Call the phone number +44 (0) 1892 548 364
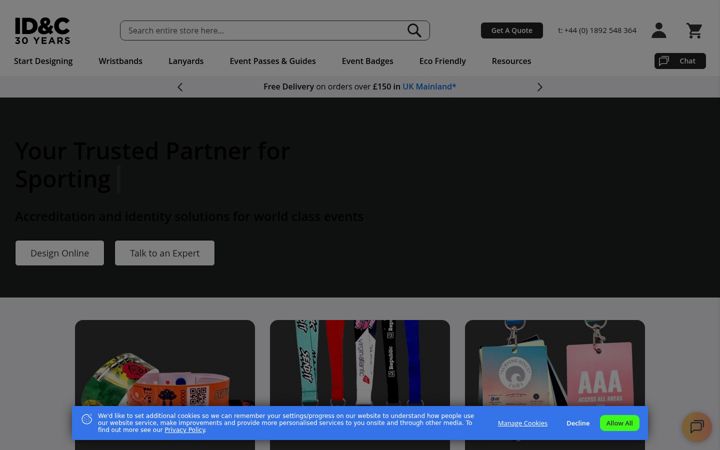720x450 pixels. pos(597,30)
